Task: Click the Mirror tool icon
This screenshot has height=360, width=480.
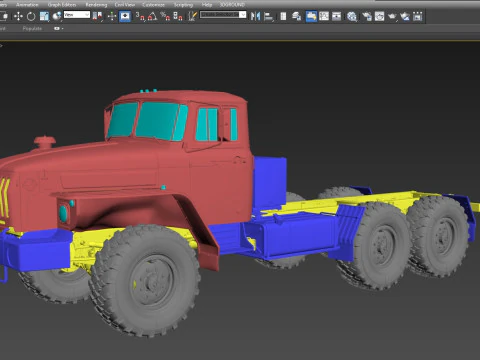Action: pyautogui.click(x=255, y=16)
